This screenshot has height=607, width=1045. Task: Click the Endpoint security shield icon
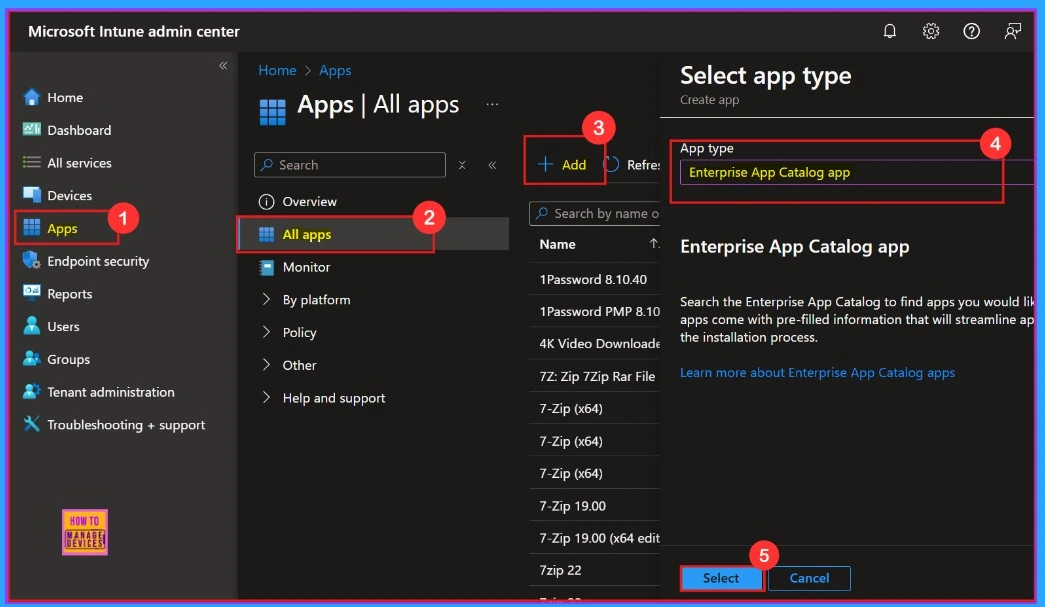[x=31, y=261]
